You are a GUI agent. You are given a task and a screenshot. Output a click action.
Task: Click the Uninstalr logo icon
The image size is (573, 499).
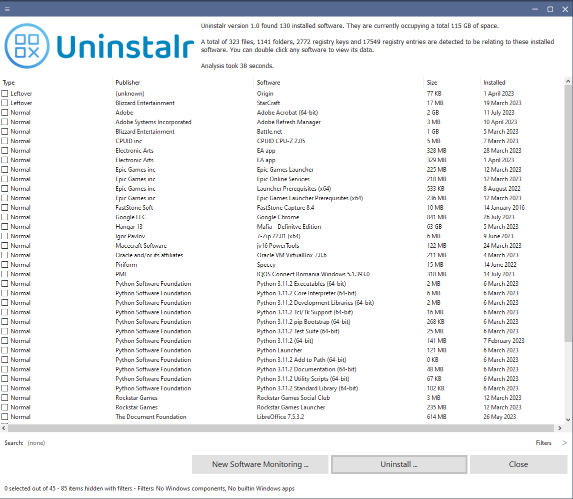coord(27,46)
